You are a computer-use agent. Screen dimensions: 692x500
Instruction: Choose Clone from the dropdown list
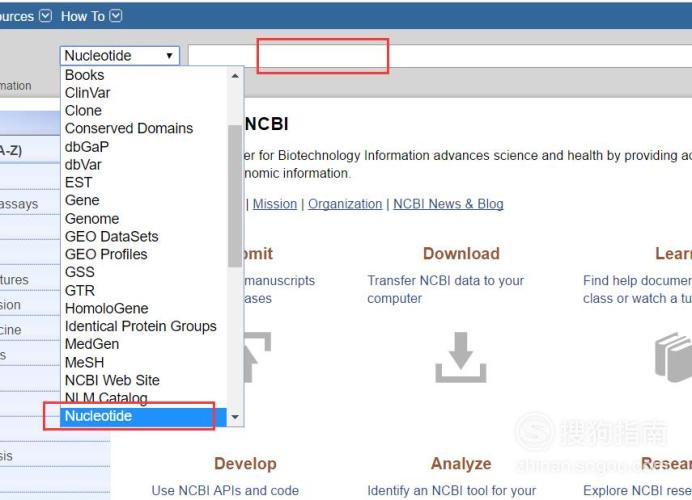(x=143, y=110)
